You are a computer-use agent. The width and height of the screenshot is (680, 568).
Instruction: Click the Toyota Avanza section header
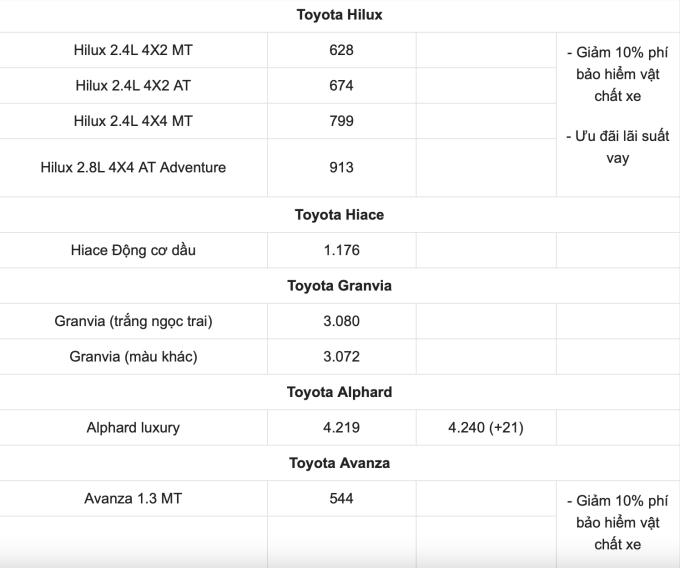click(x=339, y=463)
